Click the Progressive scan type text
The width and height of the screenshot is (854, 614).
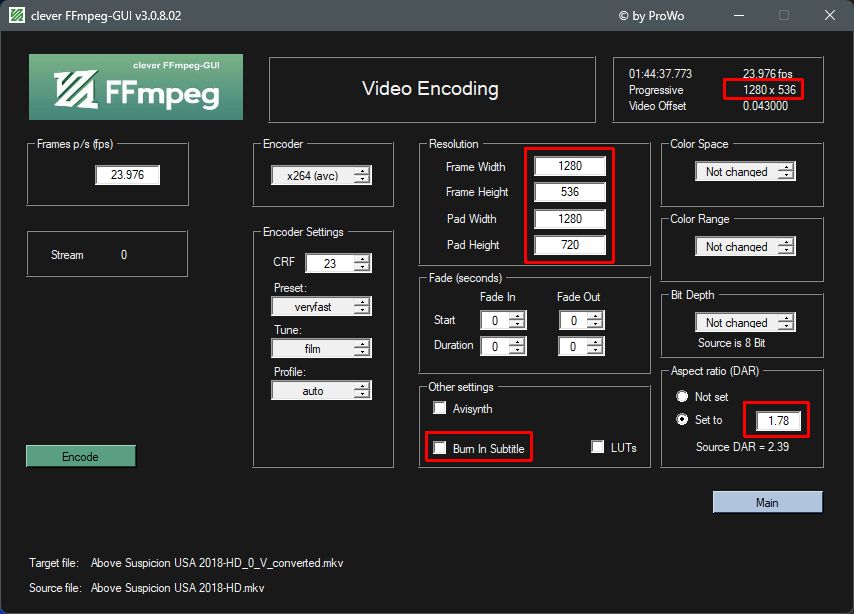(656, 90)
